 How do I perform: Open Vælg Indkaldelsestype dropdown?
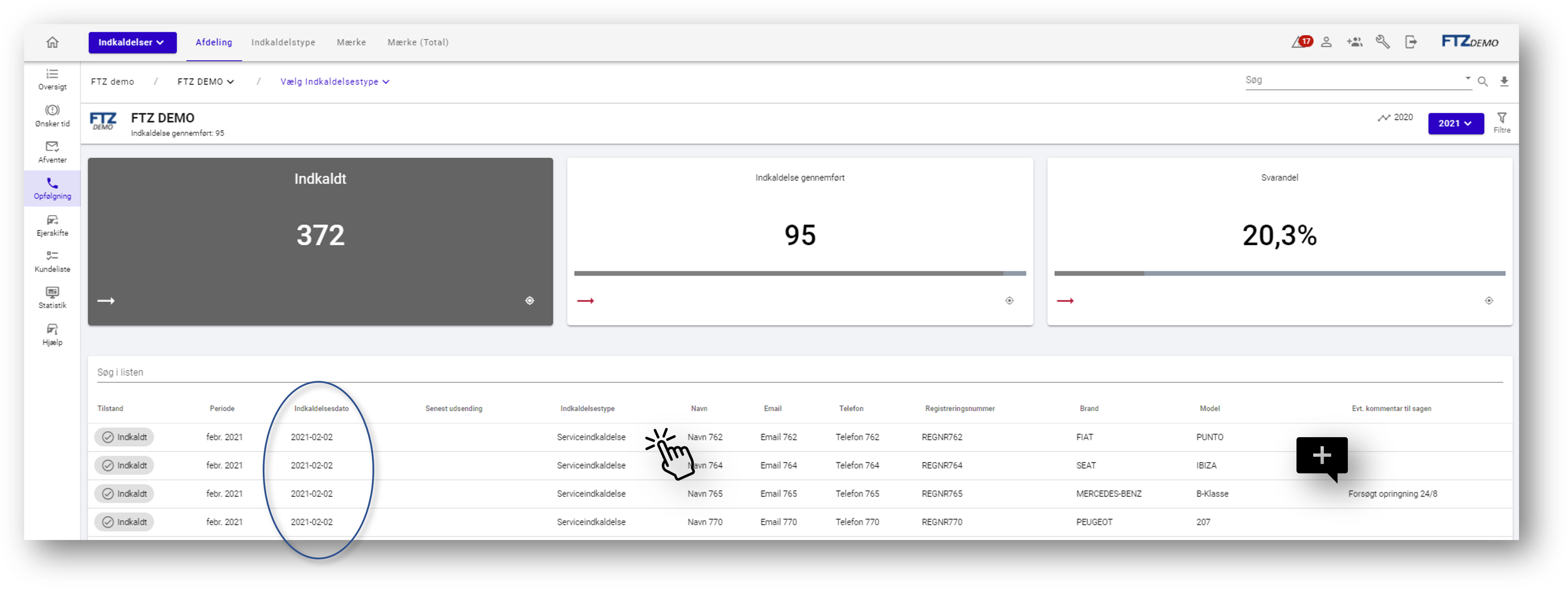click(x=335, y=81)
